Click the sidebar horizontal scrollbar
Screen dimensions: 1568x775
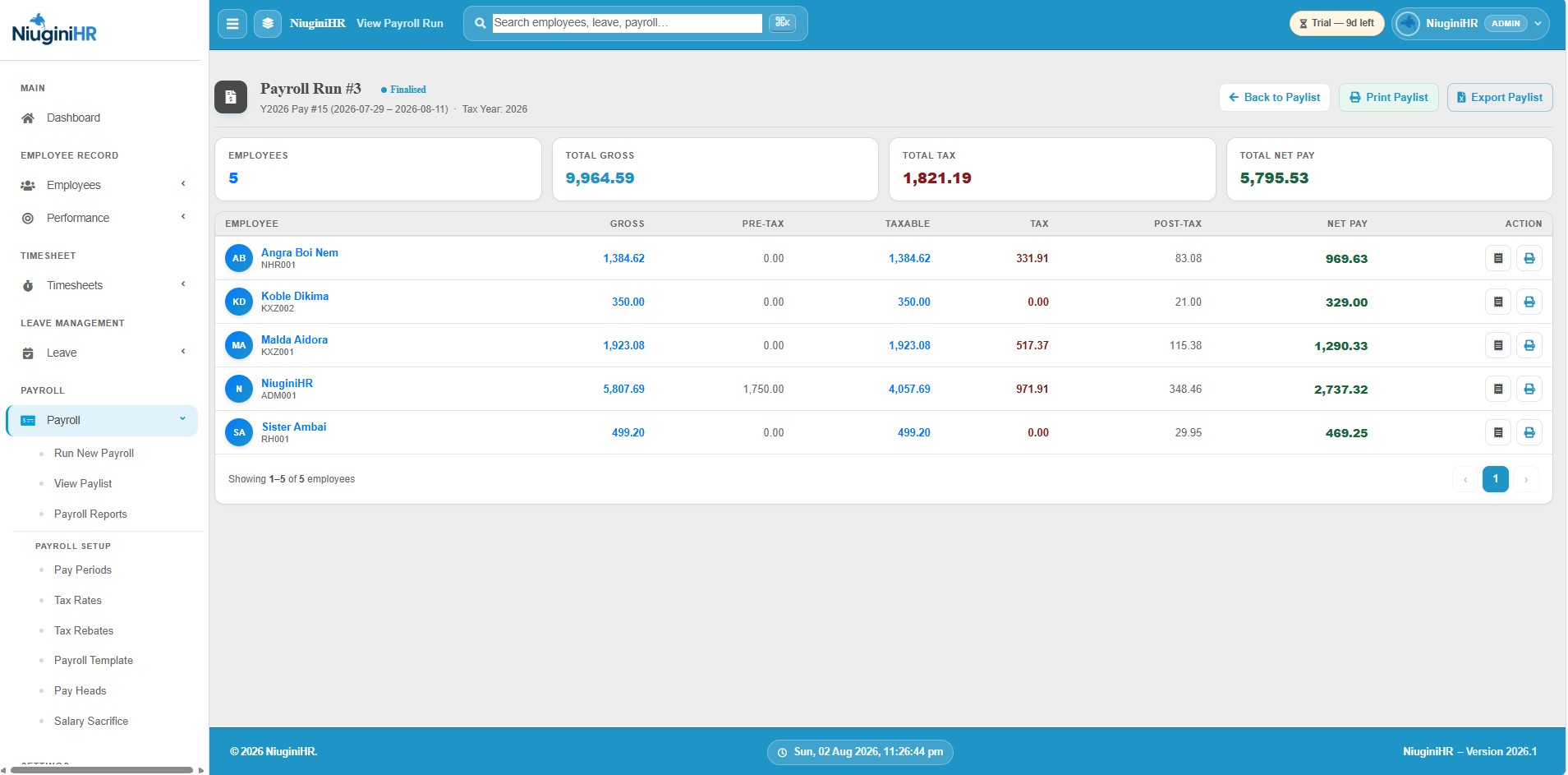click(102, 770)
